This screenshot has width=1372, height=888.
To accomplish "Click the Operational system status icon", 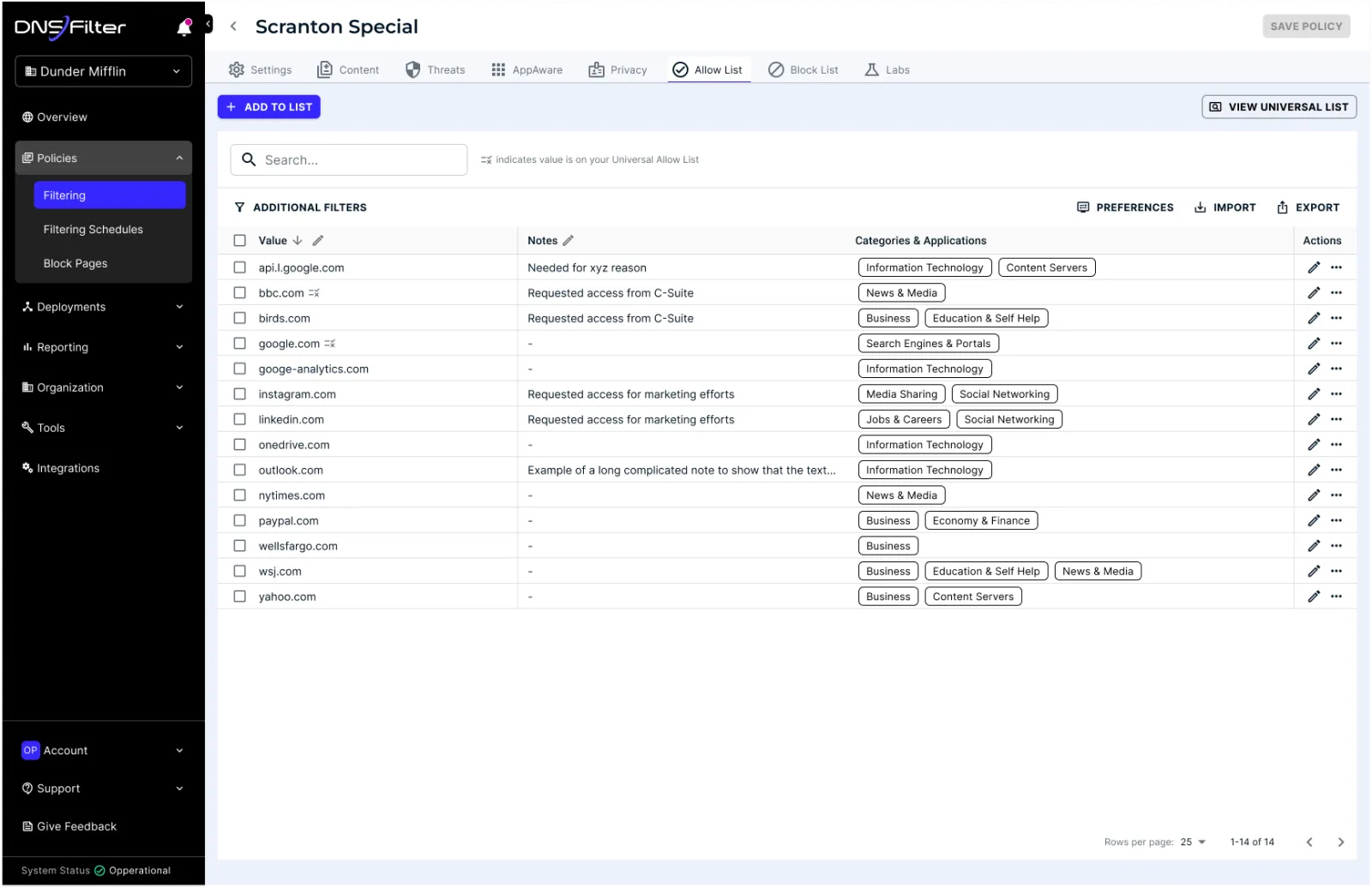I will coord(99,871).
